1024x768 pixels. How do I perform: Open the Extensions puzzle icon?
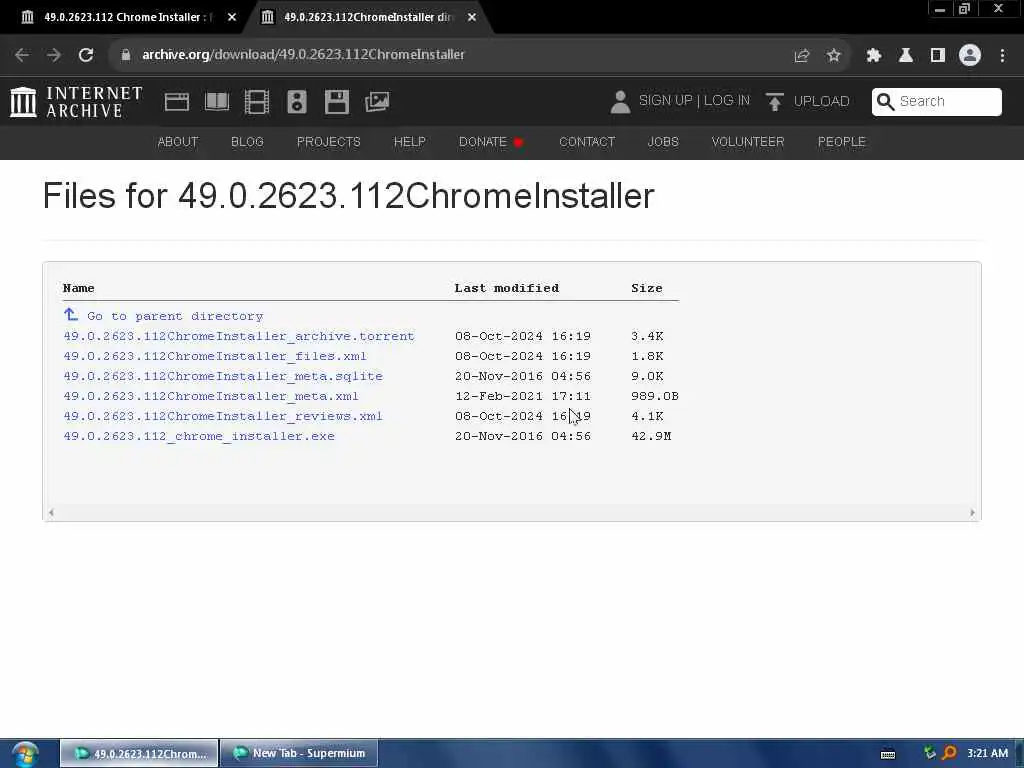coord(873,56)
